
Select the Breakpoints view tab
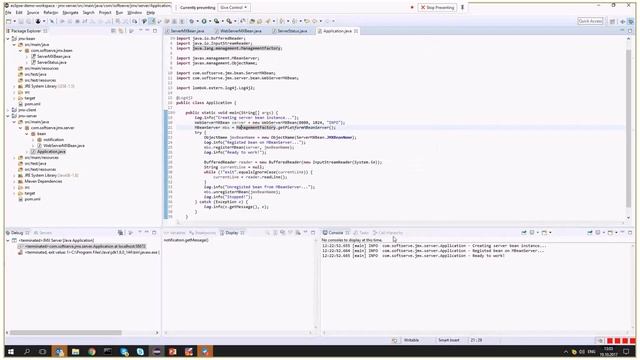(x=202, y=233)
